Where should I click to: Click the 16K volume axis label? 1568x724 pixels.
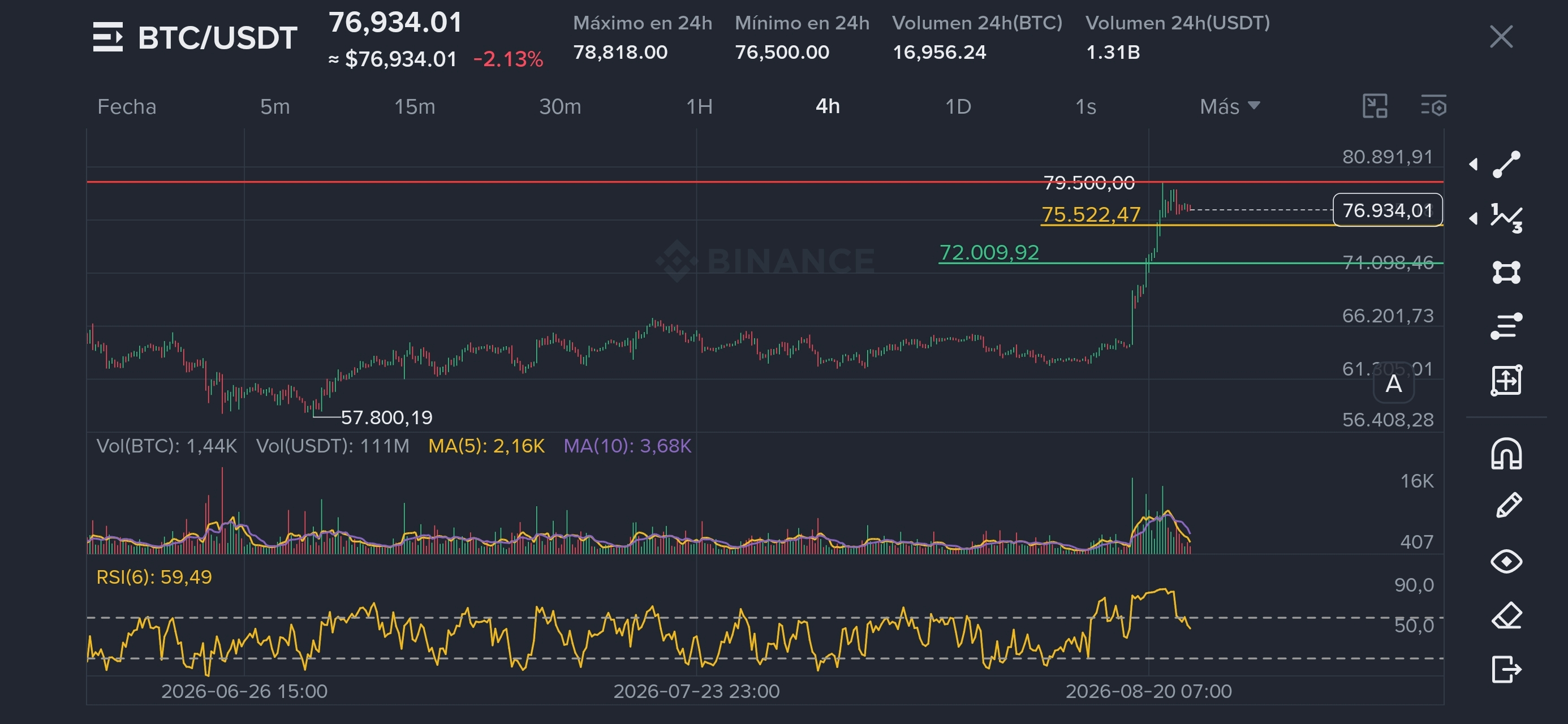click(x=1417, y=481)
